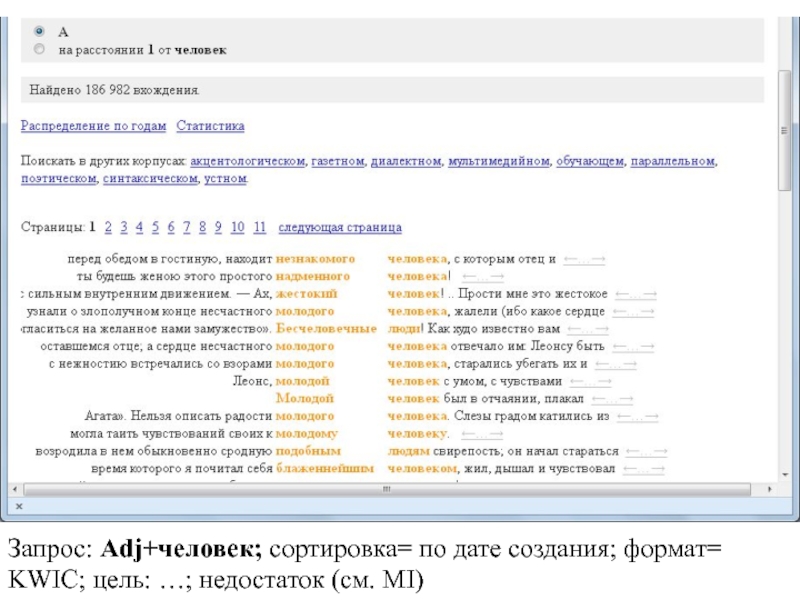Click "следующая страница" to advance

coord(340,227)
